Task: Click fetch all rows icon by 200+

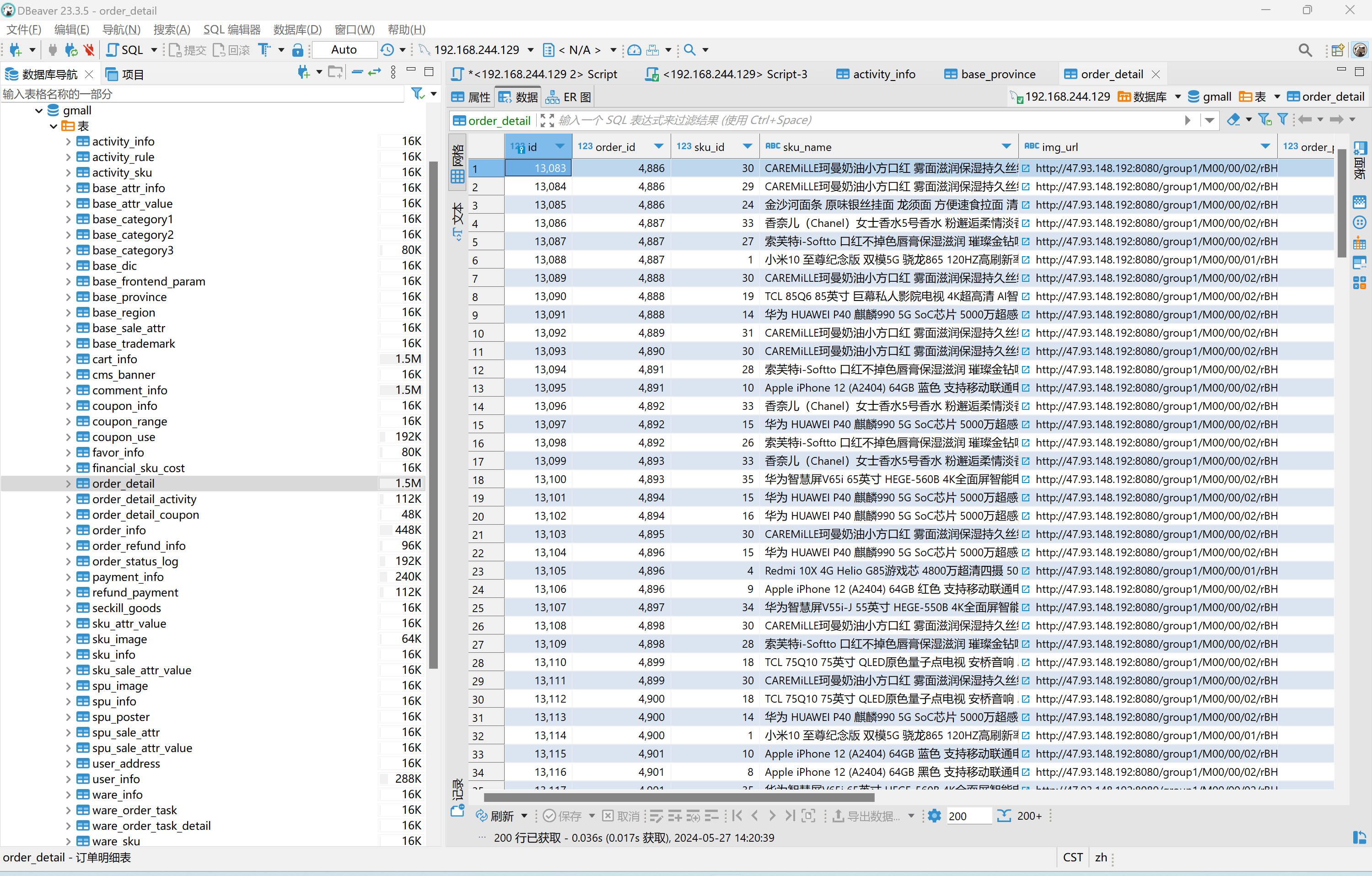Action: [x=1003, y=816]
